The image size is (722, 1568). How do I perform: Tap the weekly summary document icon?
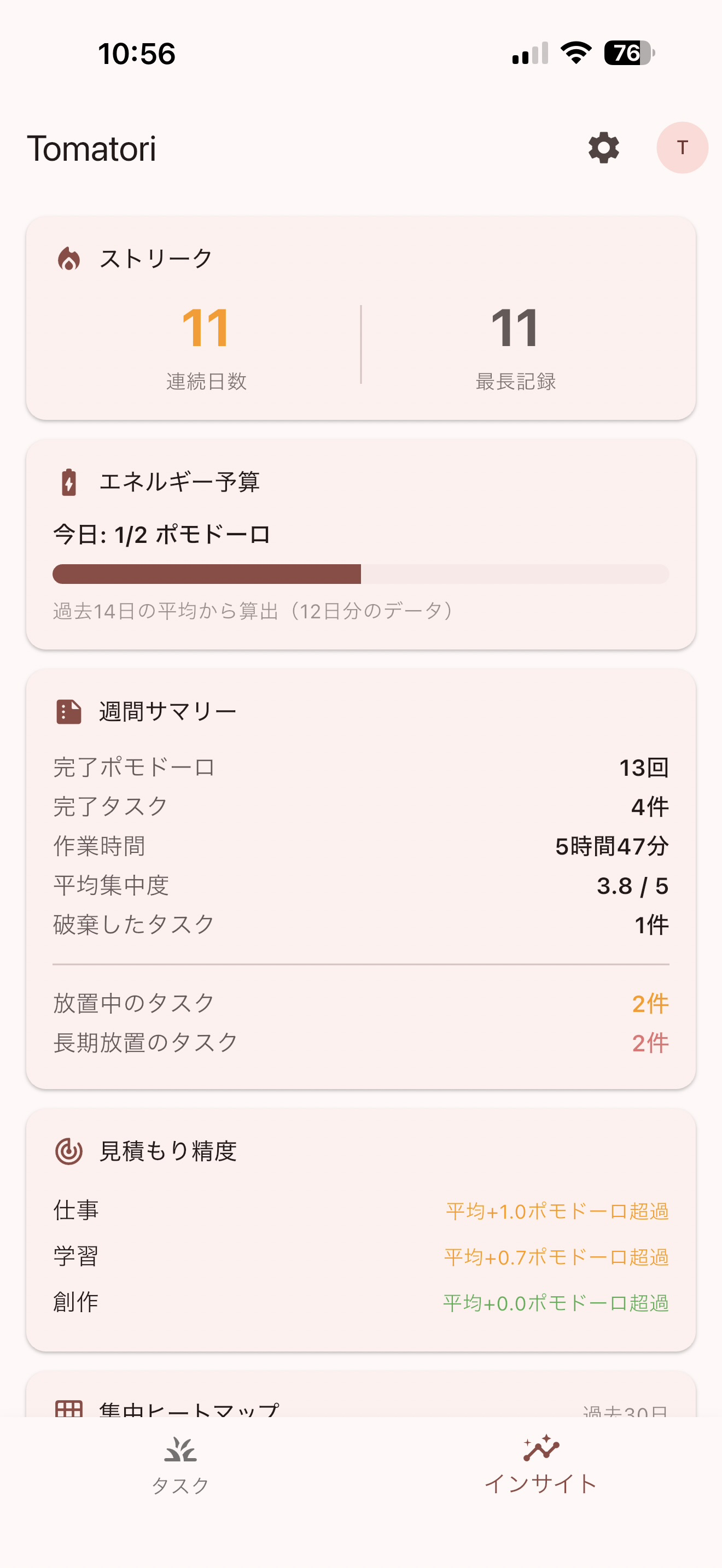(x=69, y=711)
